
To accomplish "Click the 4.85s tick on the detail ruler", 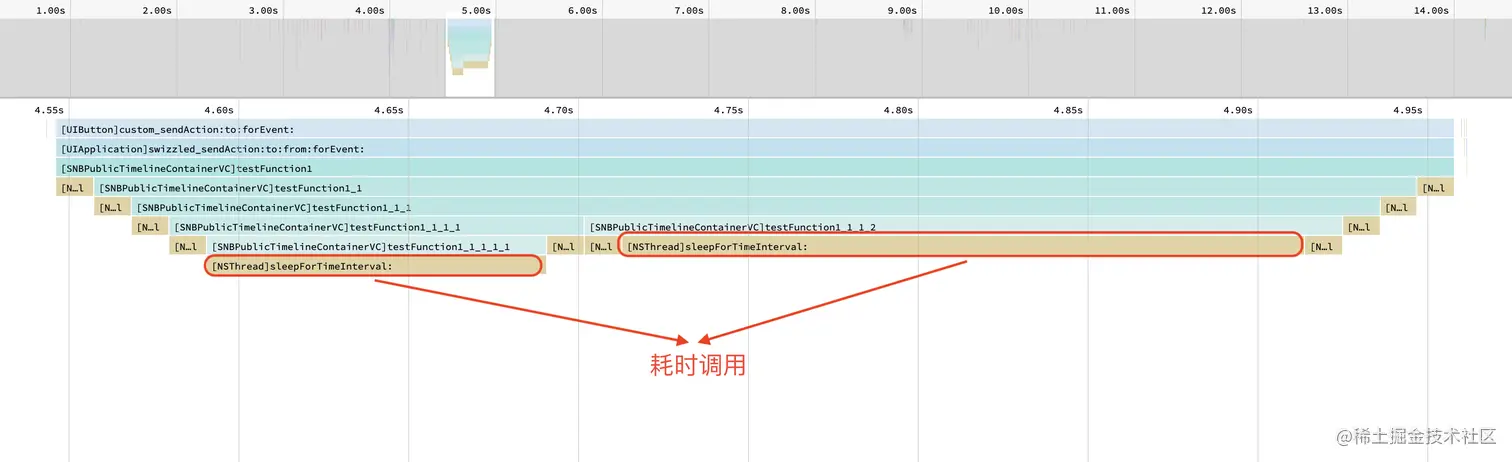I will [x=1068, y=110].
